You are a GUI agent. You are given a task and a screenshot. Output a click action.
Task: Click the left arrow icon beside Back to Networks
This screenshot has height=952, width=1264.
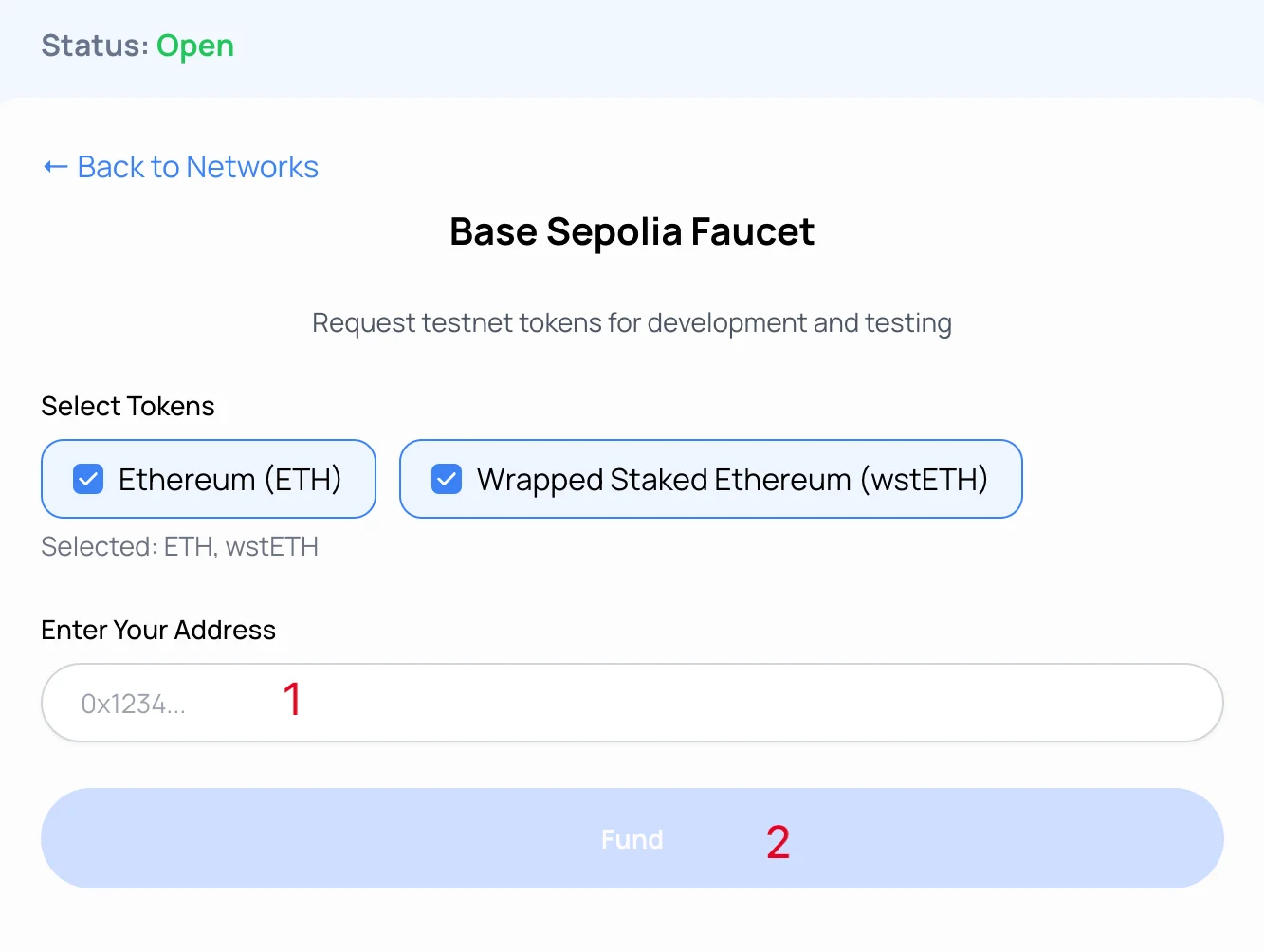56,168
